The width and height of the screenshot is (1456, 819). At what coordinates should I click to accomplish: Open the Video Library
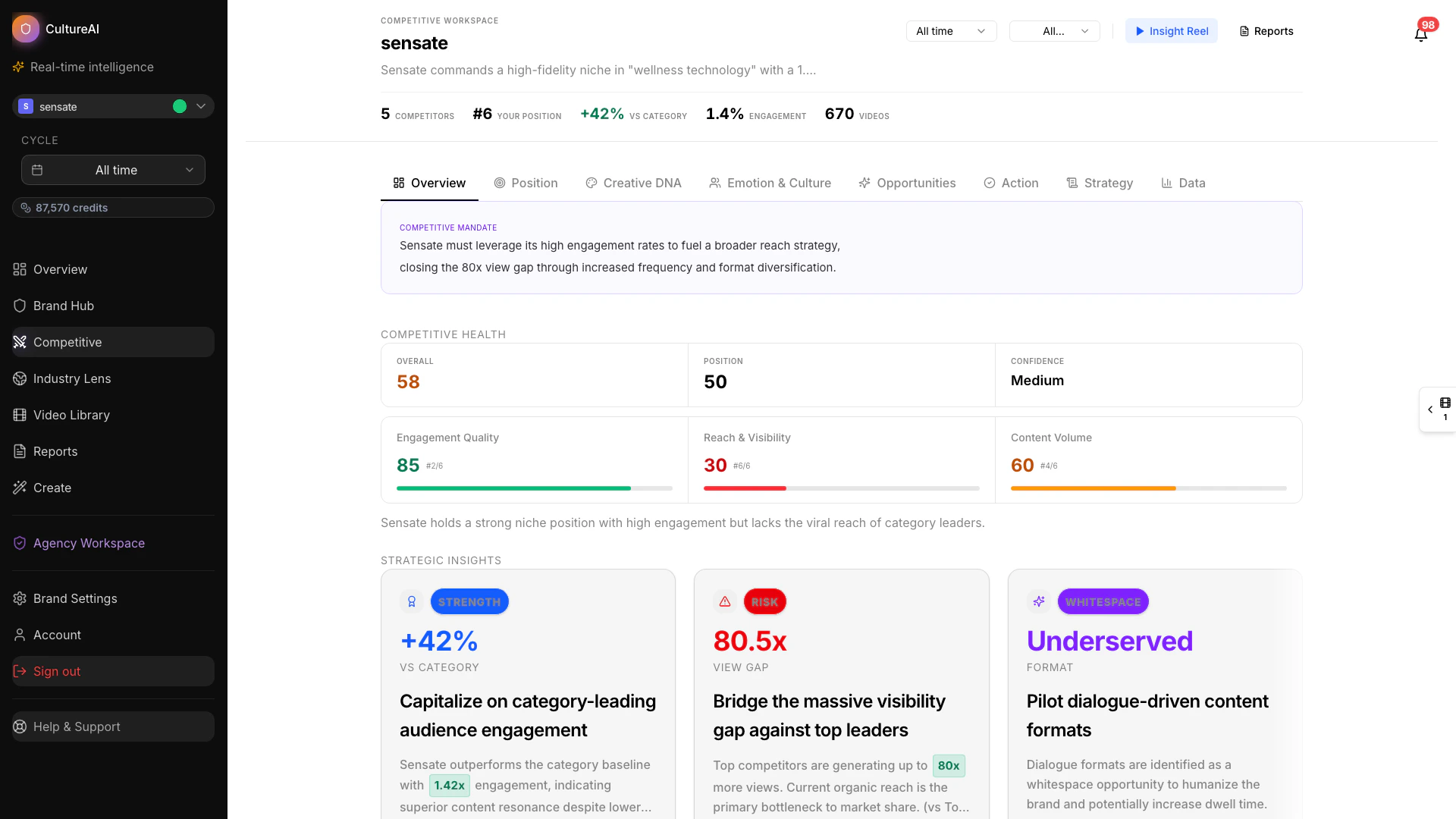pos(71,415)
